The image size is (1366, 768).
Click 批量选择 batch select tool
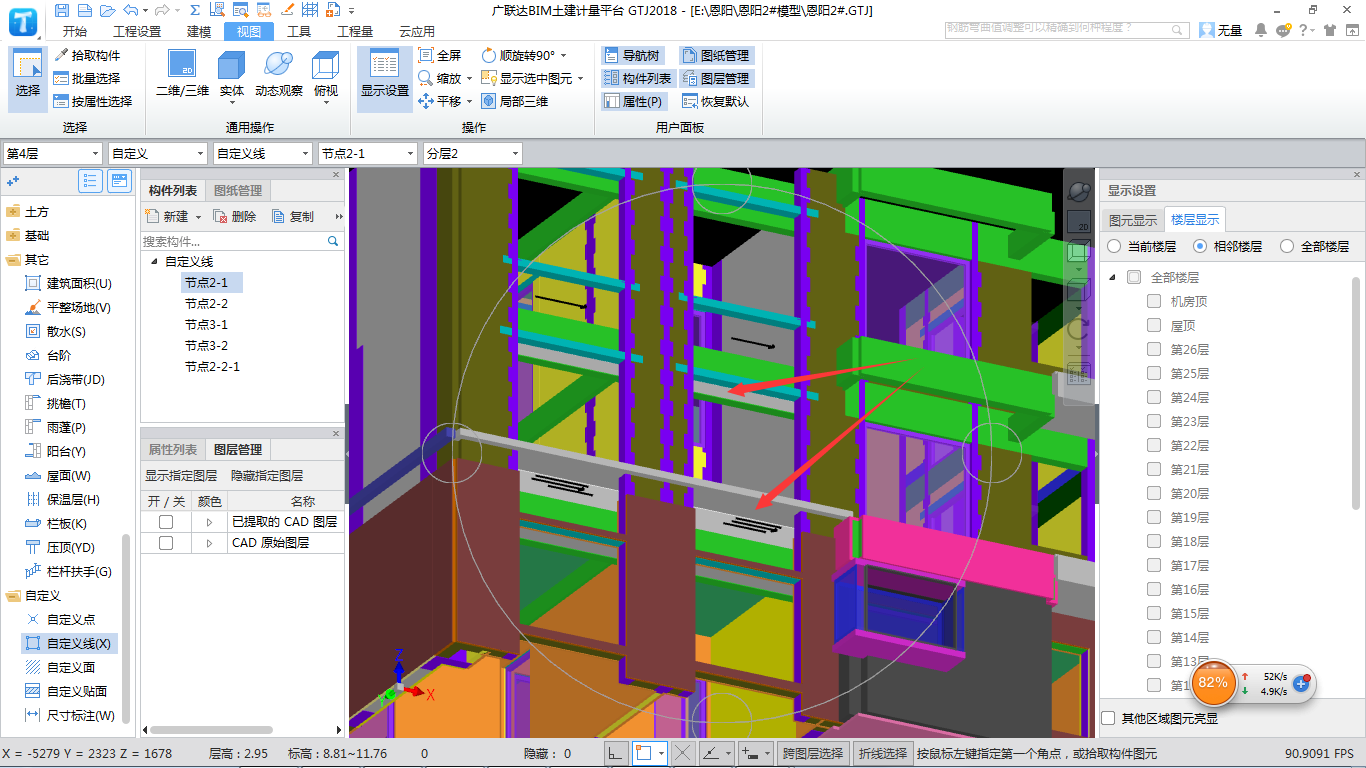click(87, 78)
